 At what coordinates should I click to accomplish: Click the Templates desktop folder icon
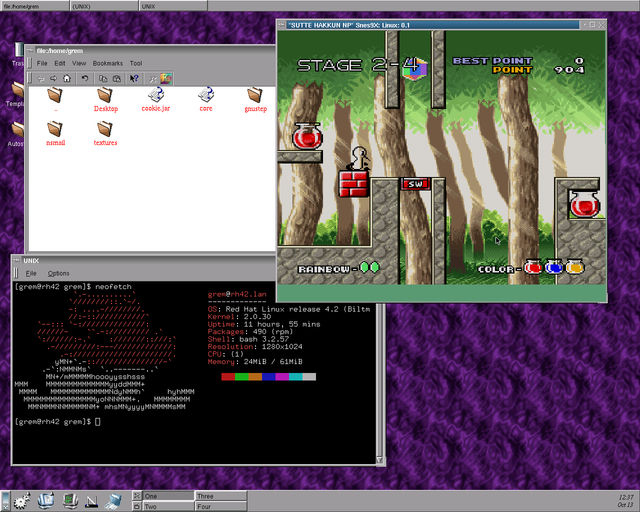[16, 95]
